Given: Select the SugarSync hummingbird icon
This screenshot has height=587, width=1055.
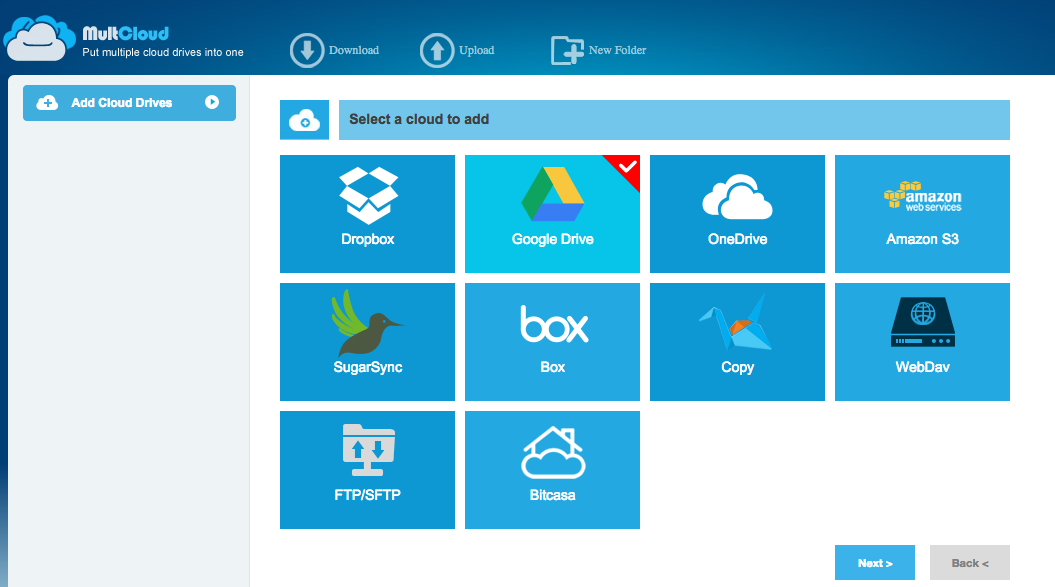Looking at the screenshot, I should (367, 323).
